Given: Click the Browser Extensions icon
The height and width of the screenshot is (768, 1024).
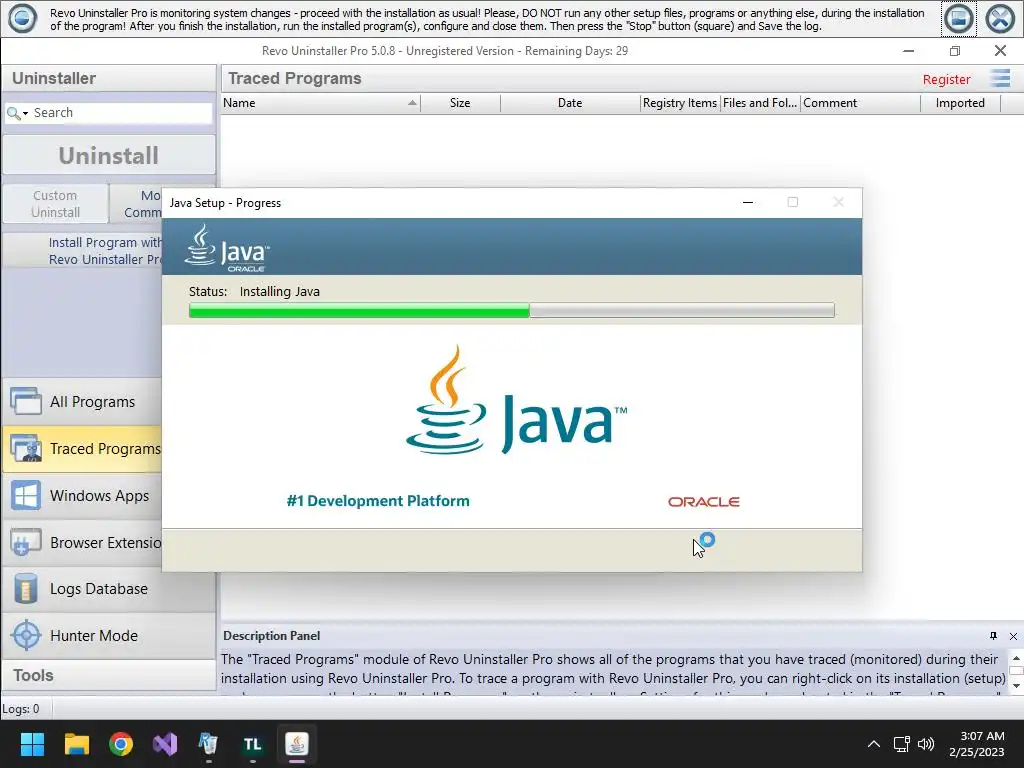Looking at the screenshot, I should click(26, 543).
